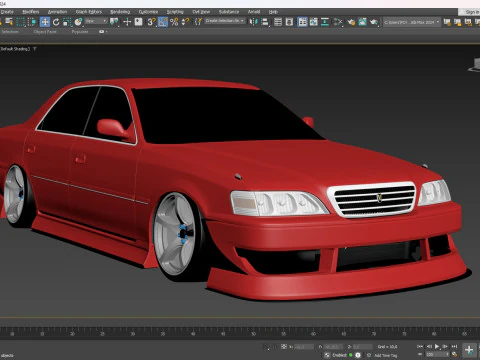Open the Civil View menu
The image size is (480, 360).
point(201,12)
